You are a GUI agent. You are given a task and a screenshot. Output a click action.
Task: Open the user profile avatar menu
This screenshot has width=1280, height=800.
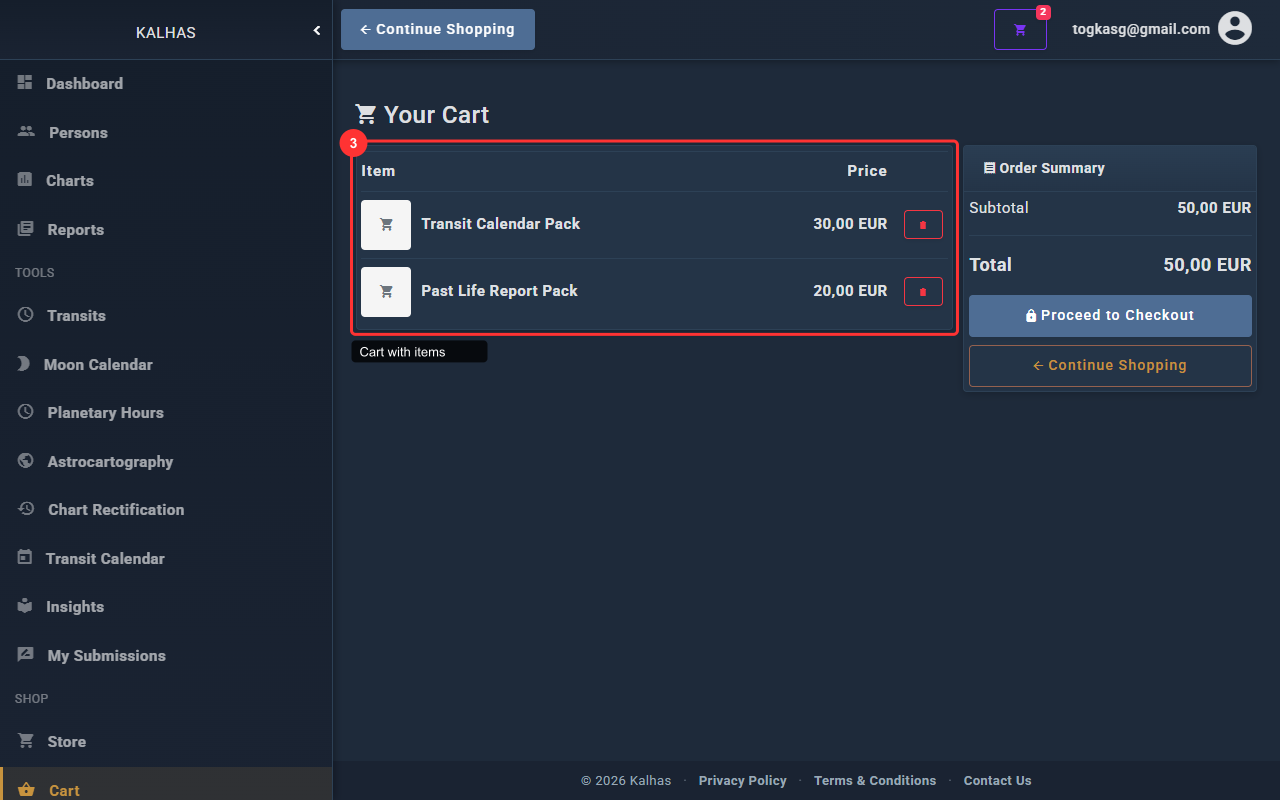(1234, 29)
